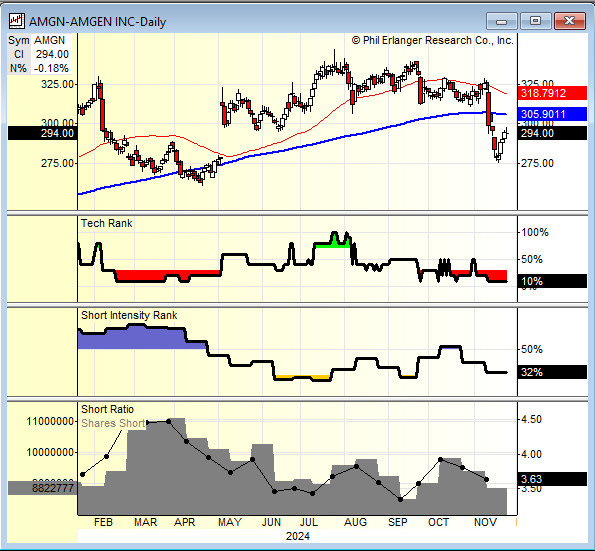Click the 275.00 label on the left price axis
The width and height of the screenshot is (595, 551).
coord(57,163)
